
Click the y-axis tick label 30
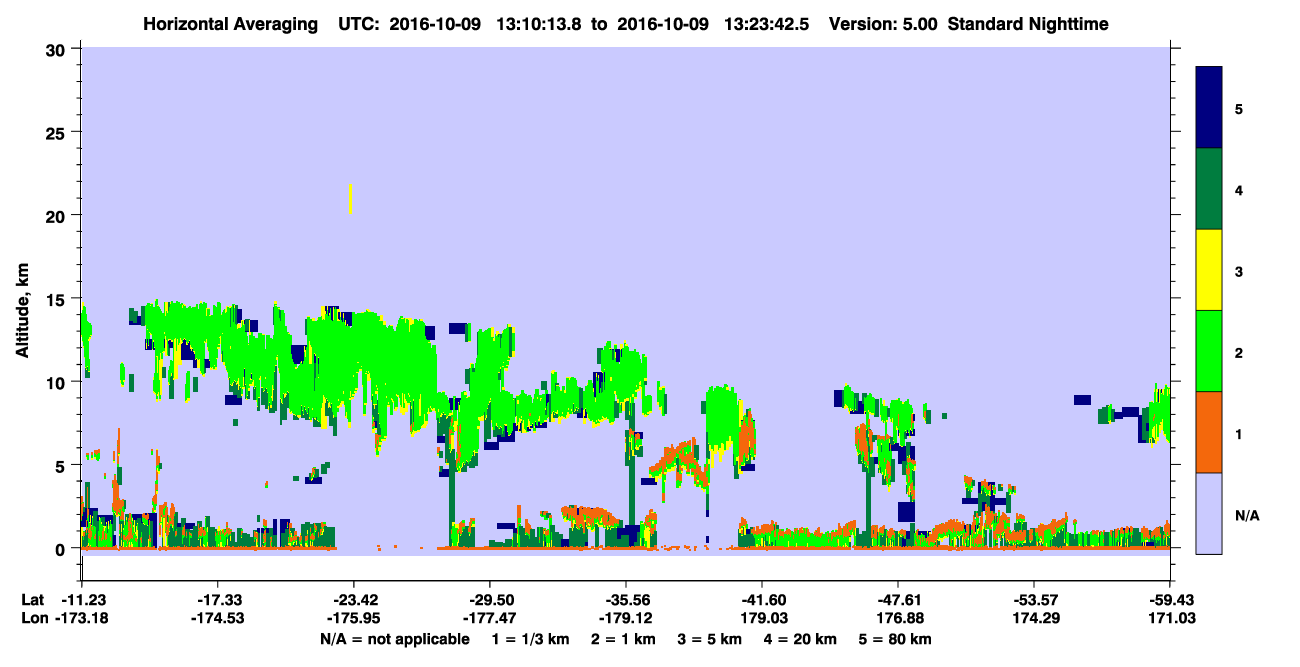coord(57,49)
